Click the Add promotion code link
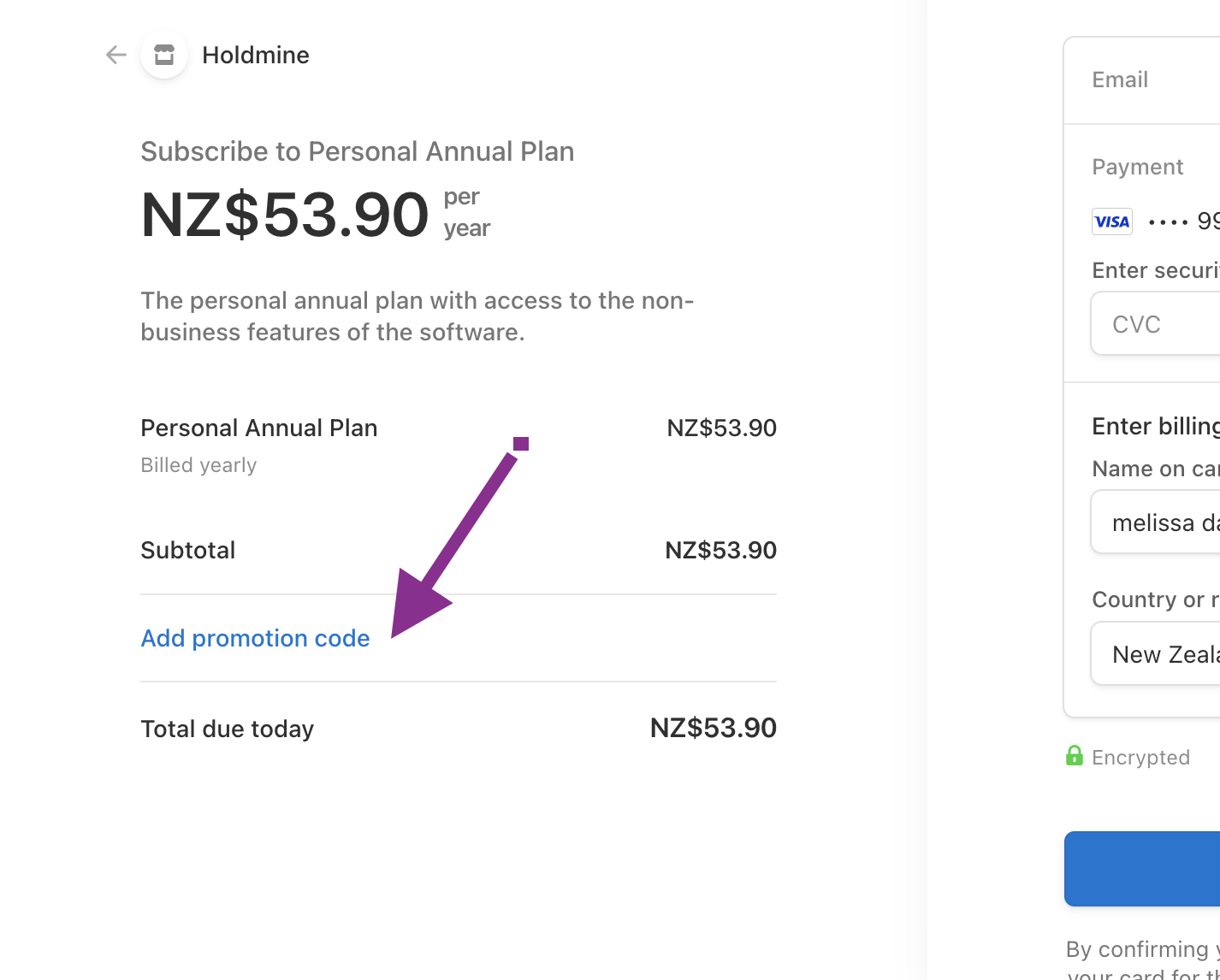The image size is (1220, 980). pos(255,639)
